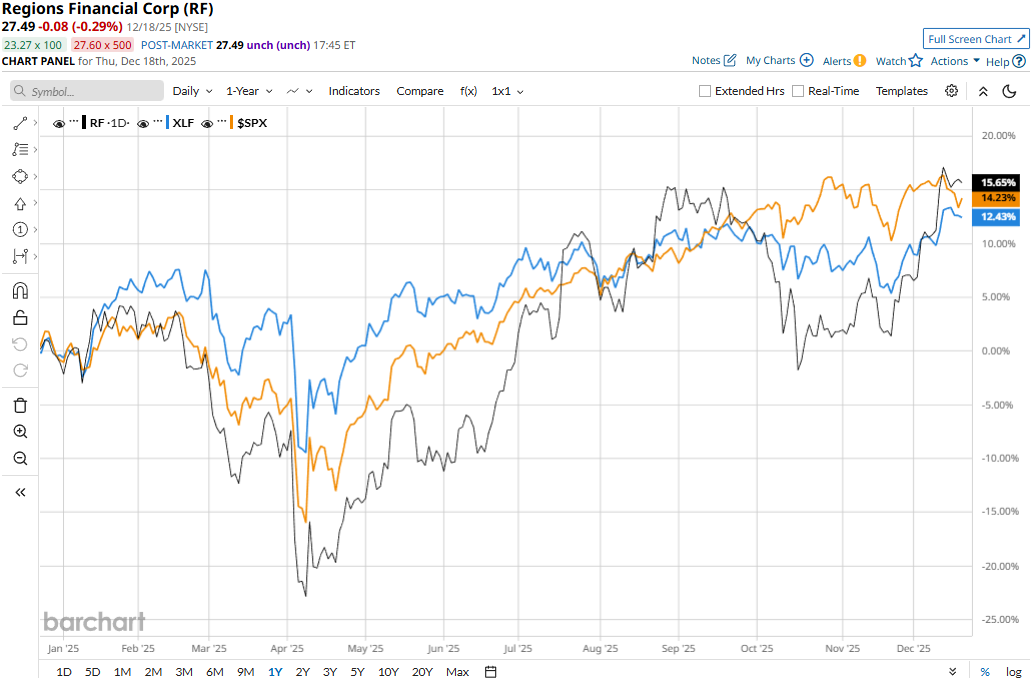The height and width of the screenshot is (678, 1032).
Task: Click the orange $SPX color swatch
Action: point(232,122)
